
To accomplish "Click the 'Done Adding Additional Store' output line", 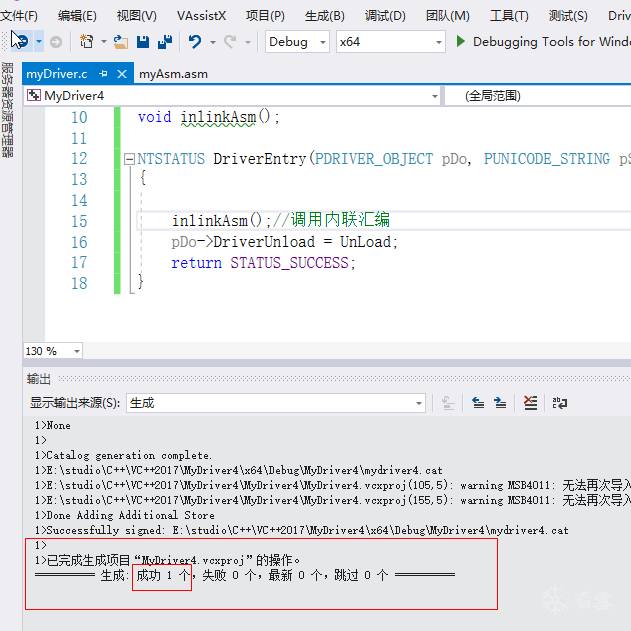I will pos(124,515).
